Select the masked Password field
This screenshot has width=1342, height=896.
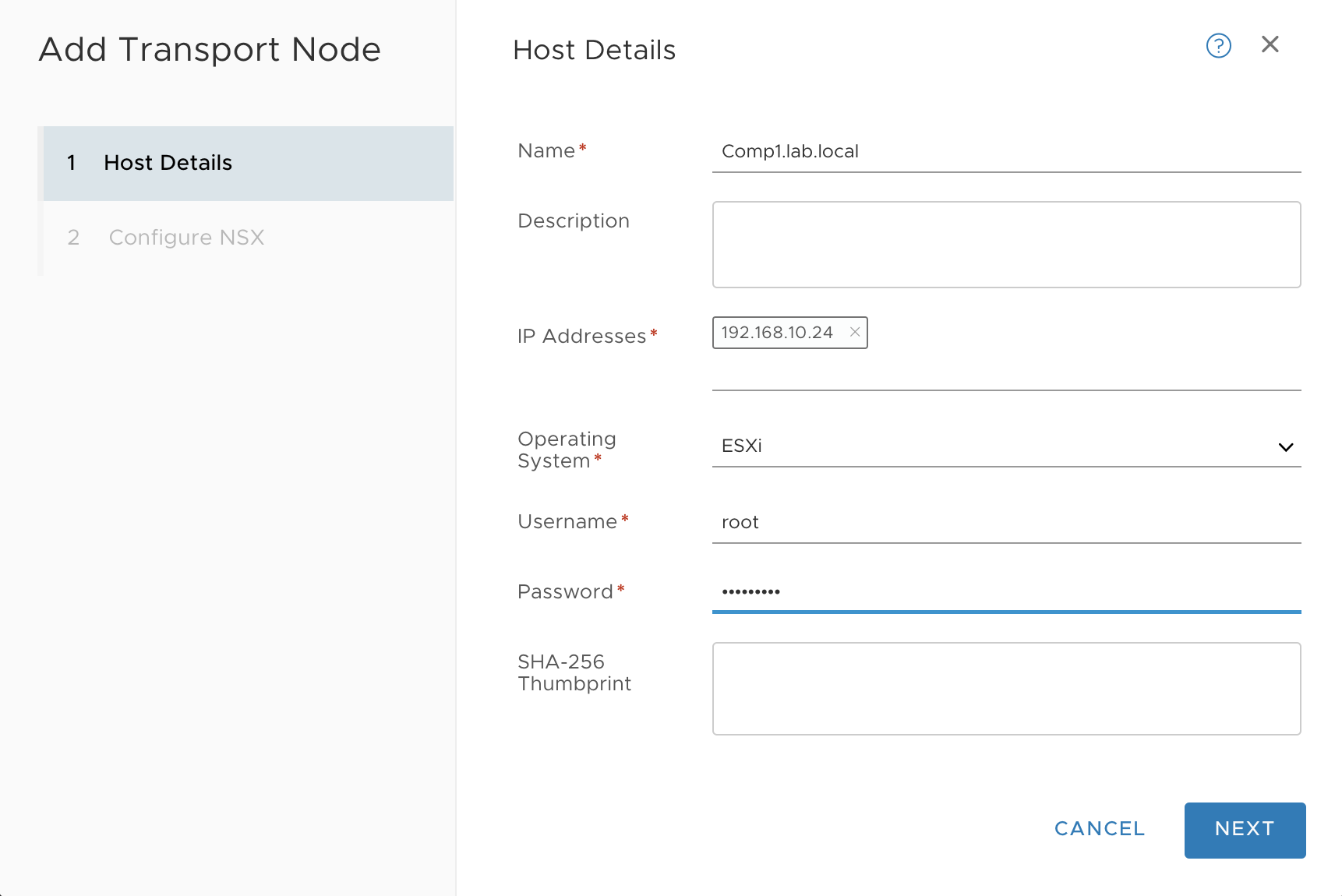point(1005,592)
